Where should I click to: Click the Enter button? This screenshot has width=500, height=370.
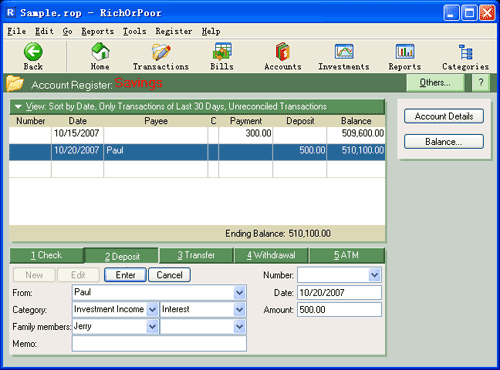pos(125,275)
